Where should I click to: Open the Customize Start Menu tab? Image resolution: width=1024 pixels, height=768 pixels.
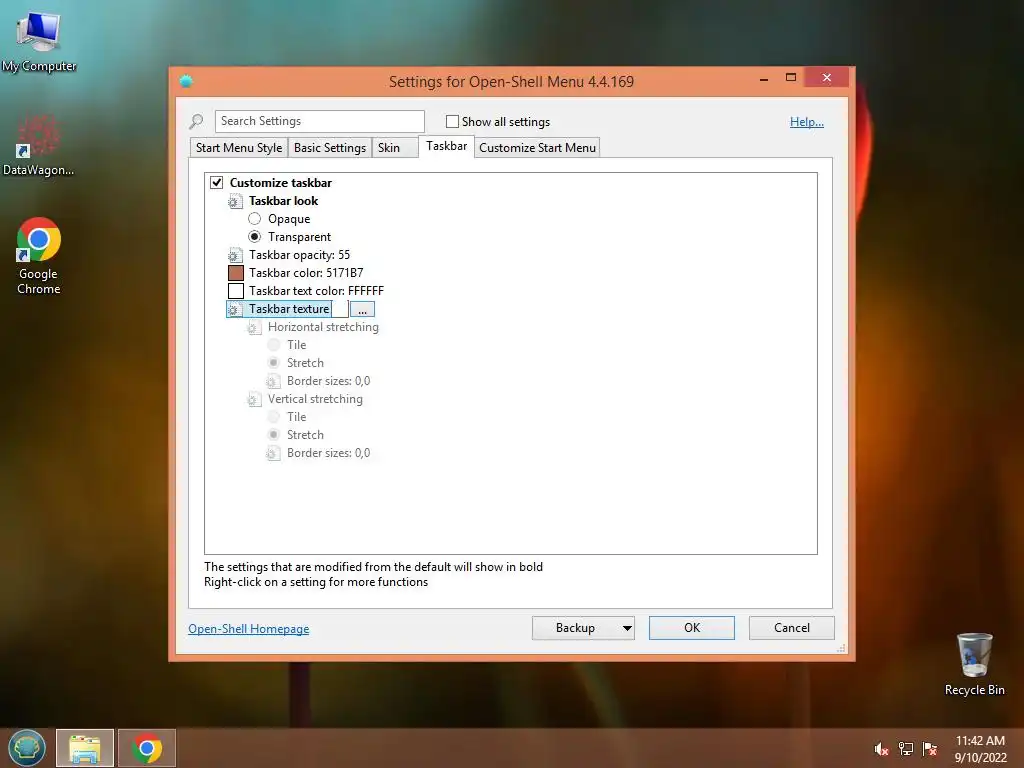pos(537,148)
